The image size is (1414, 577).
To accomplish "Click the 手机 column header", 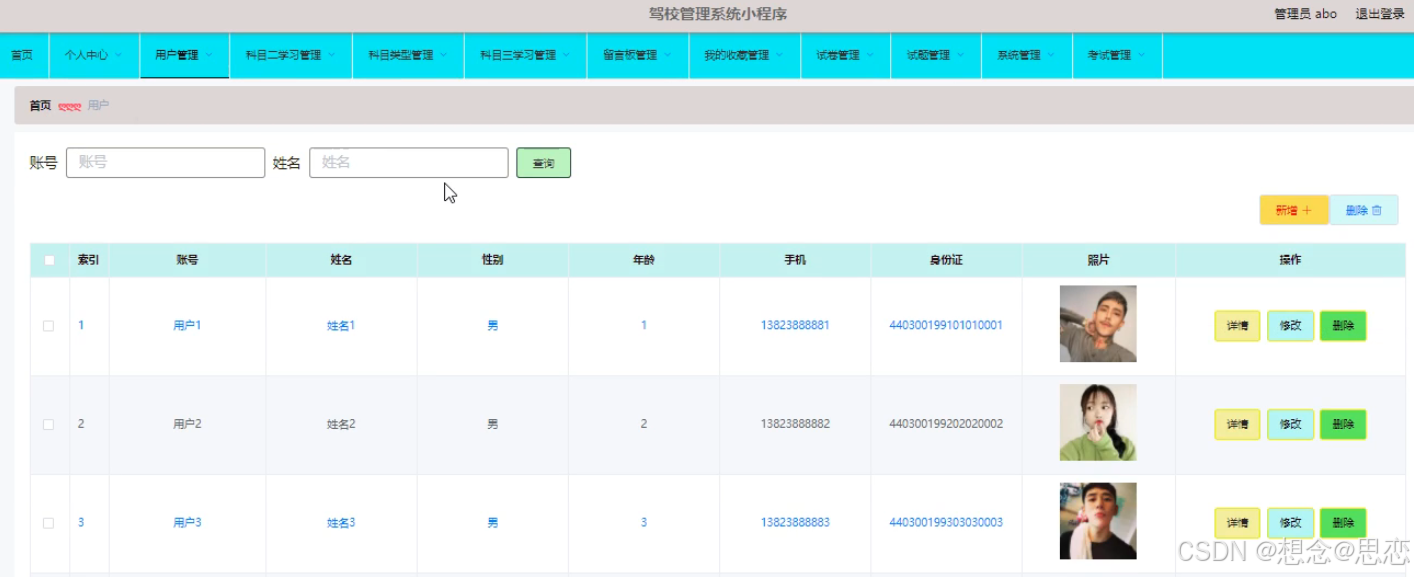I will pyautogui.click(x=795, y=260).
